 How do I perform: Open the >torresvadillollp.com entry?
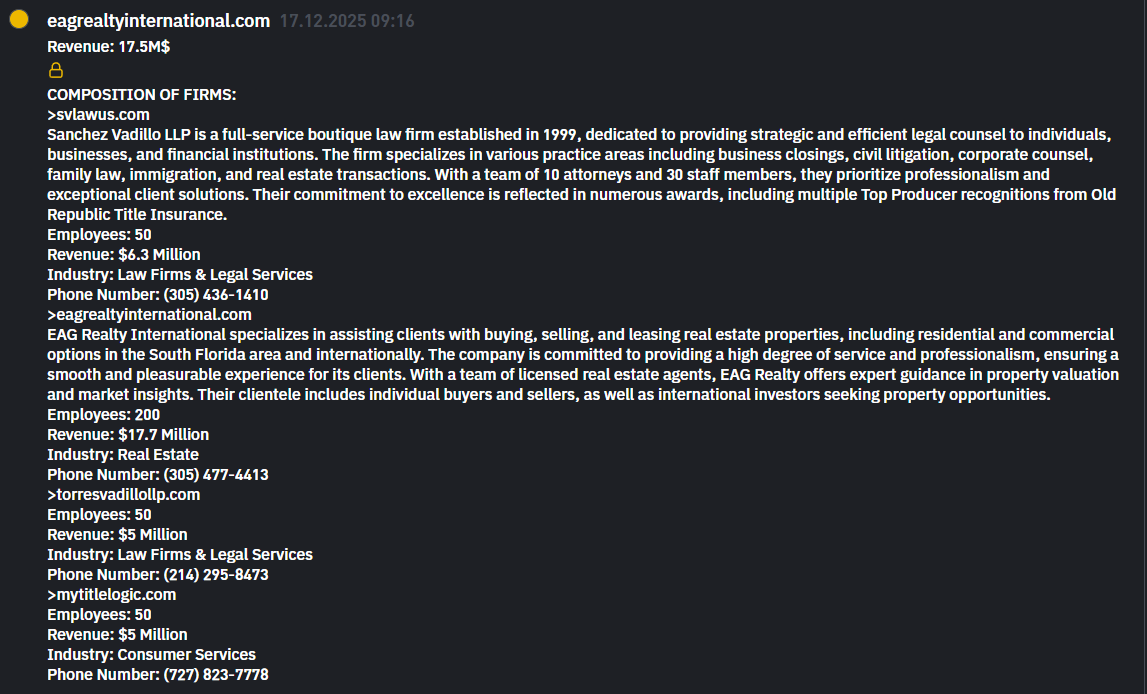123,495
